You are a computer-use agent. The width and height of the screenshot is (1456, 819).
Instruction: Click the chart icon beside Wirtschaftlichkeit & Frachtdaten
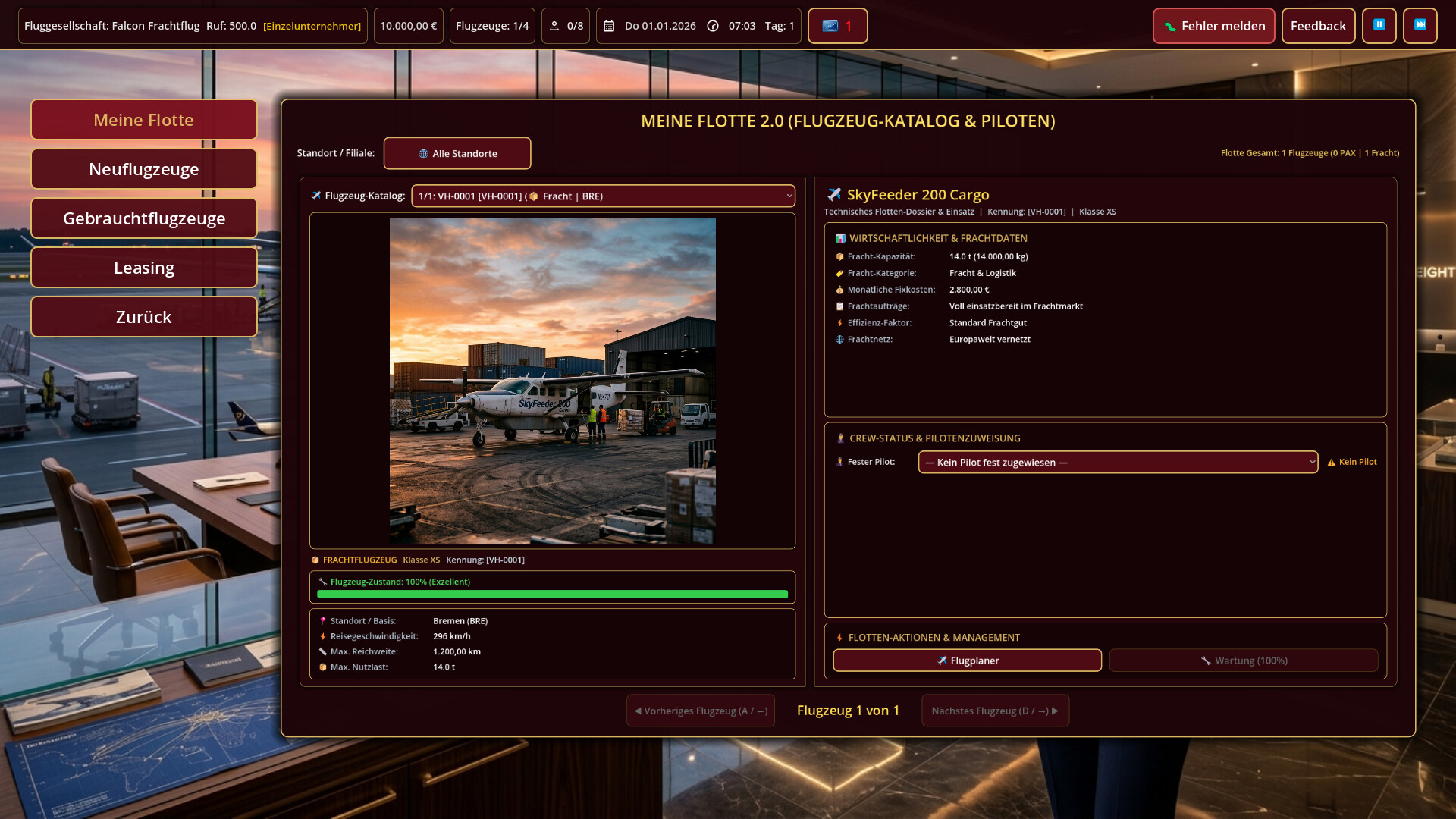click(840, 238)
